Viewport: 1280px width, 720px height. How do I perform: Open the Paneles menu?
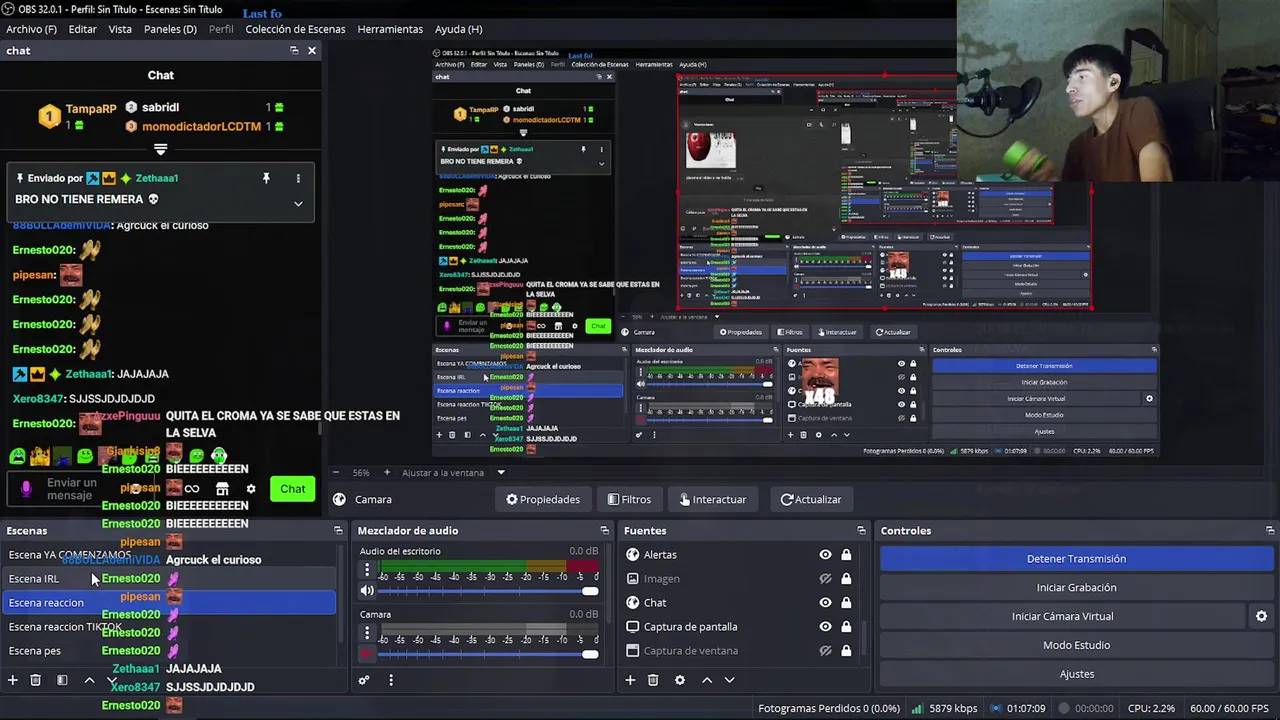click(170, 29)
